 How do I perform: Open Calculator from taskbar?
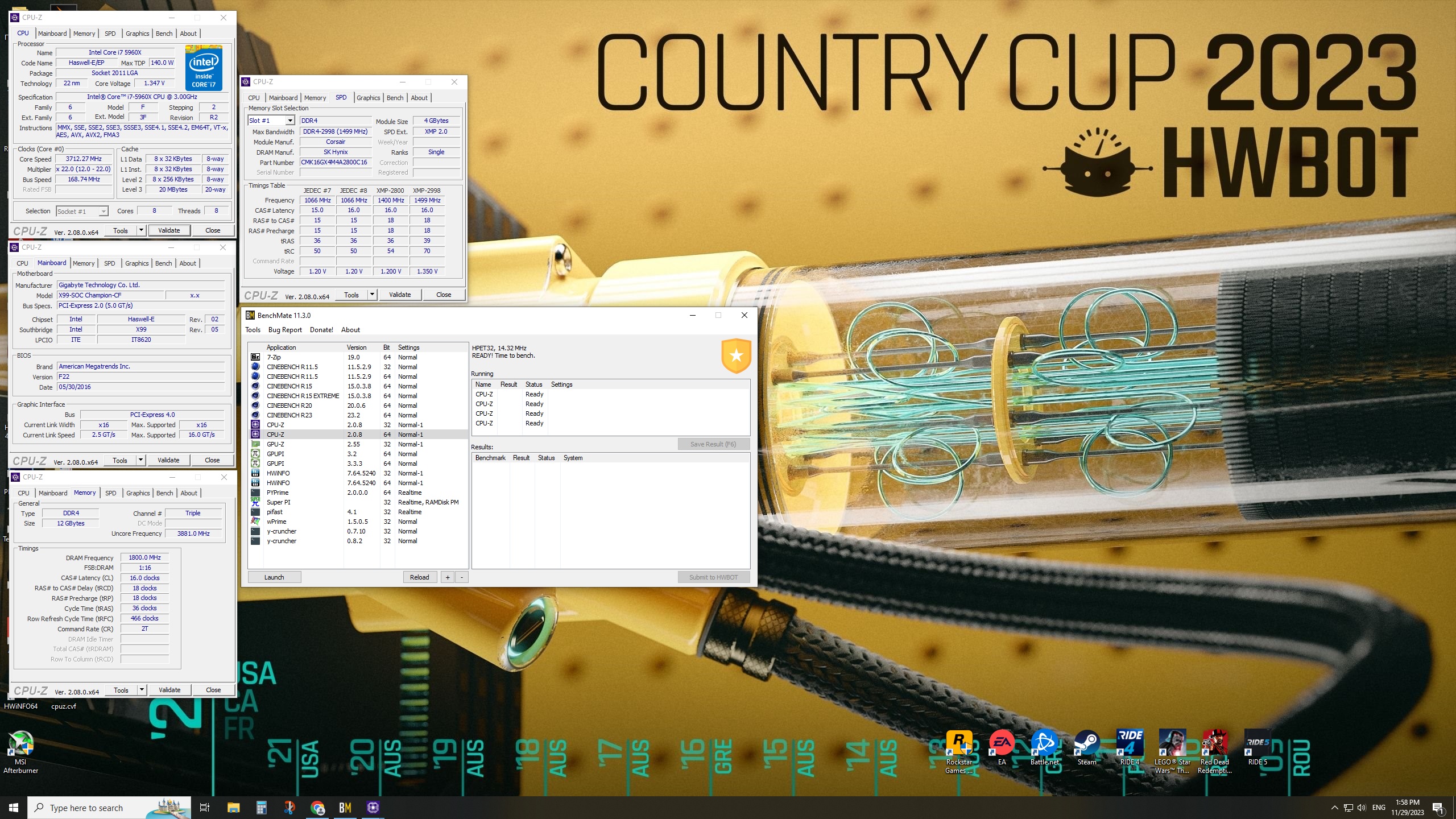coord(262,808)
